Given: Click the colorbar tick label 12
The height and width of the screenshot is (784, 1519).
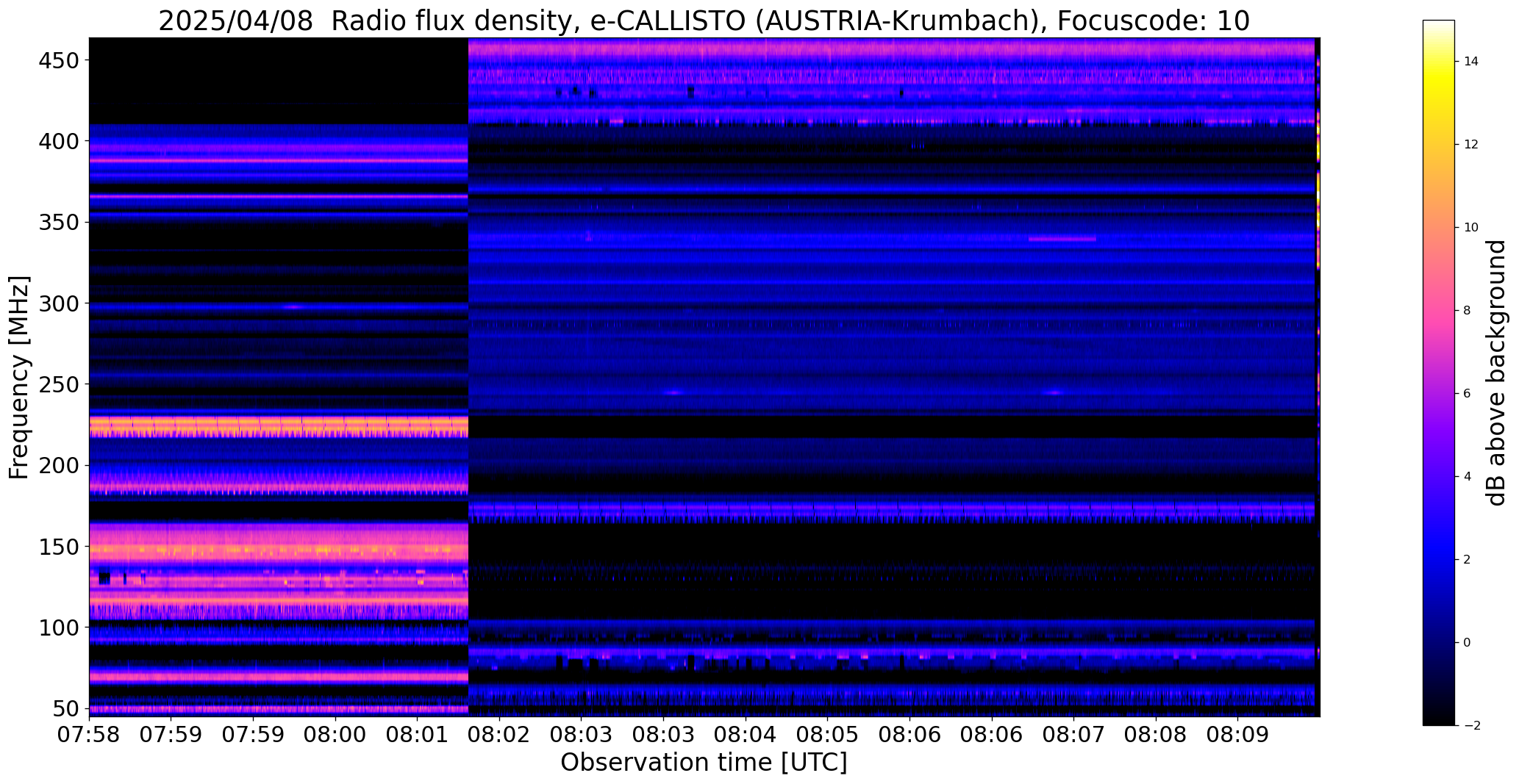Looking at the screenshot, I should point(1471,145).
